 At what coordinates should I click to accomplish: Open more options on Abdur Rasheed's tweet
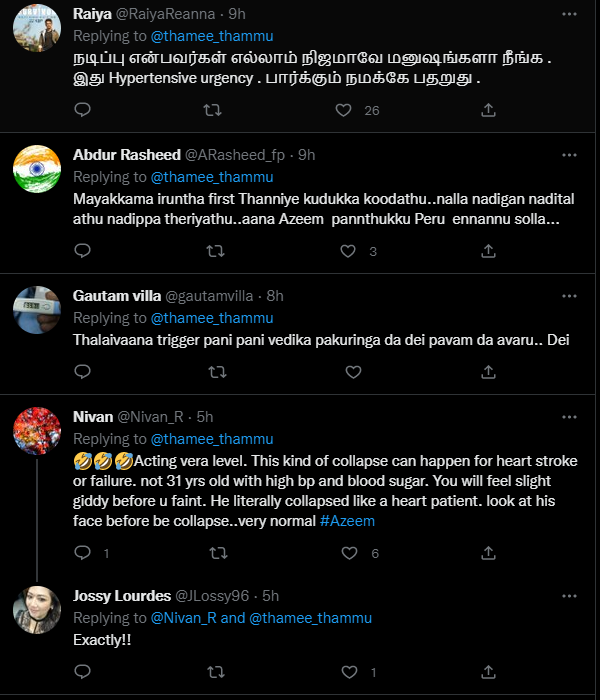coord(569,155)
